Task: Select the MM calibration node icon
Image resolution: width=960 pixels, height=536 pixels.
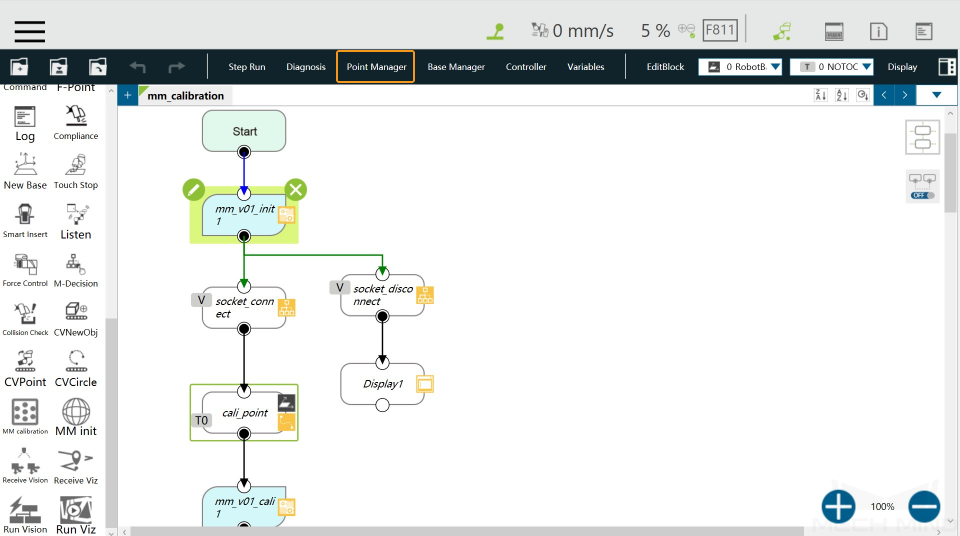Action: click(x=25, y=412)
